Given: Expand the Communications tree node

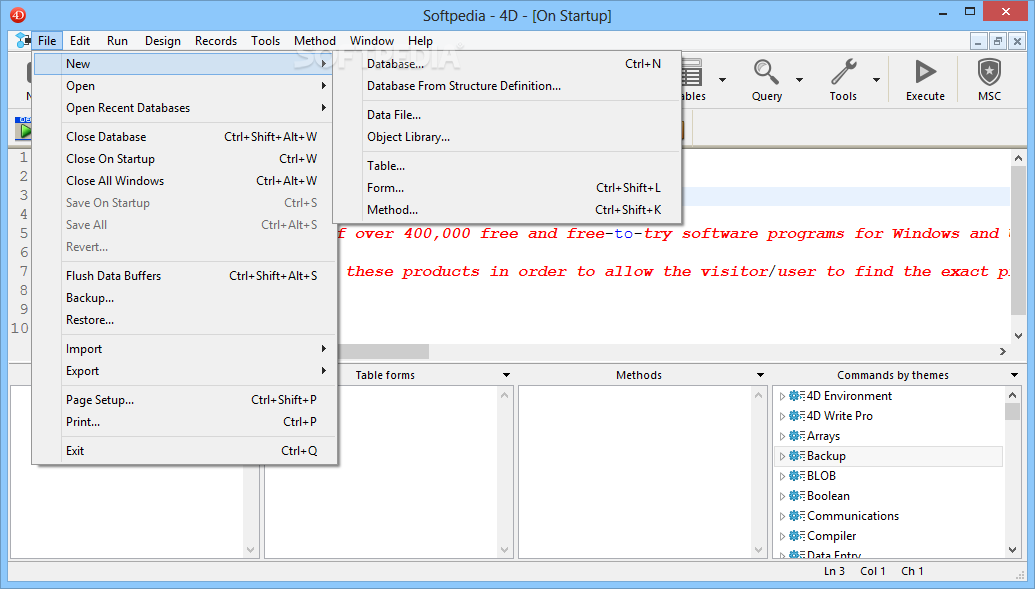Looking at the screenshot, I should pyautogui.click(x=782, y=516).
